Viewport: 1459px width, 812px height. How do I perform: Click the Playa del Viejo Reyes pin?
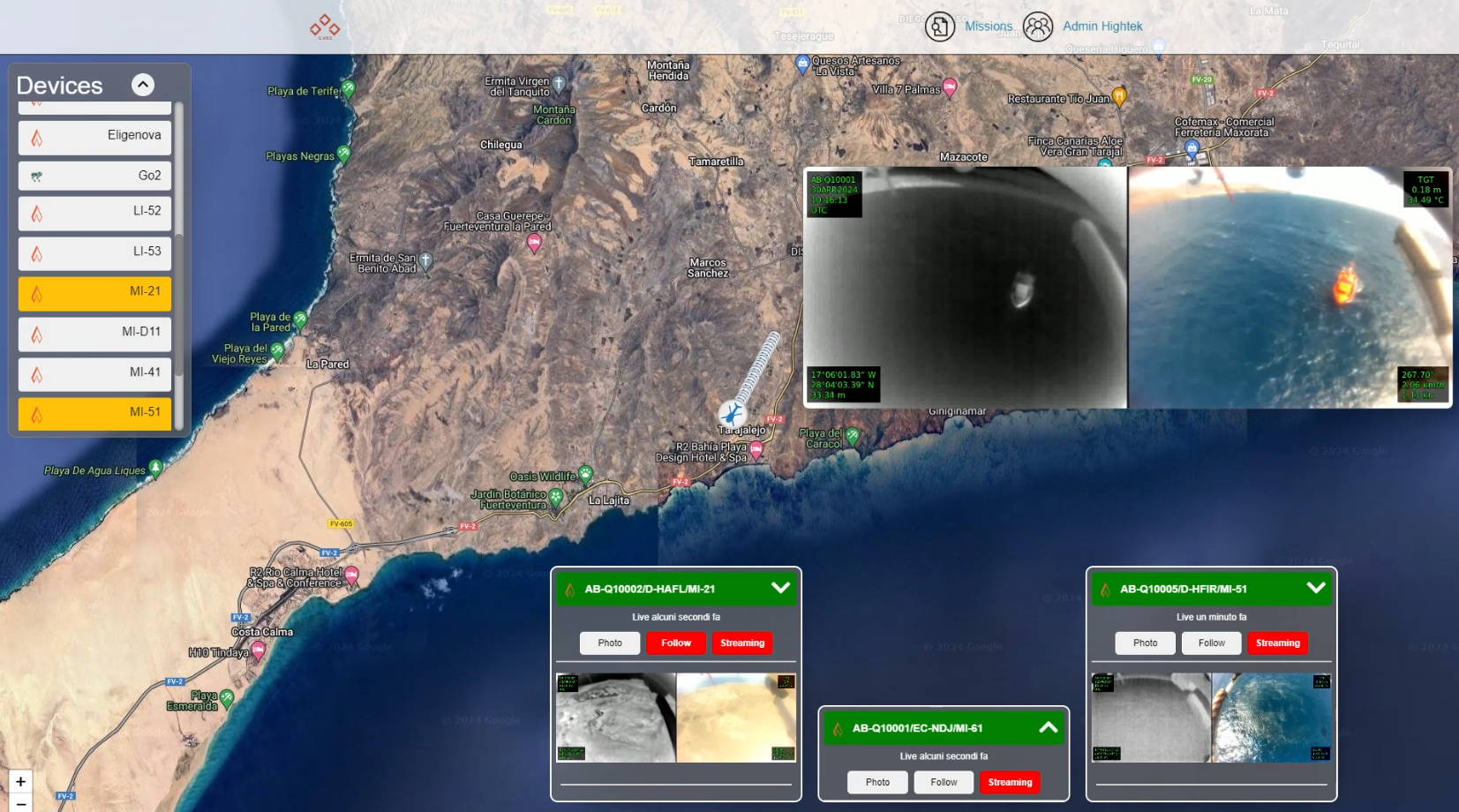(278, 350)
